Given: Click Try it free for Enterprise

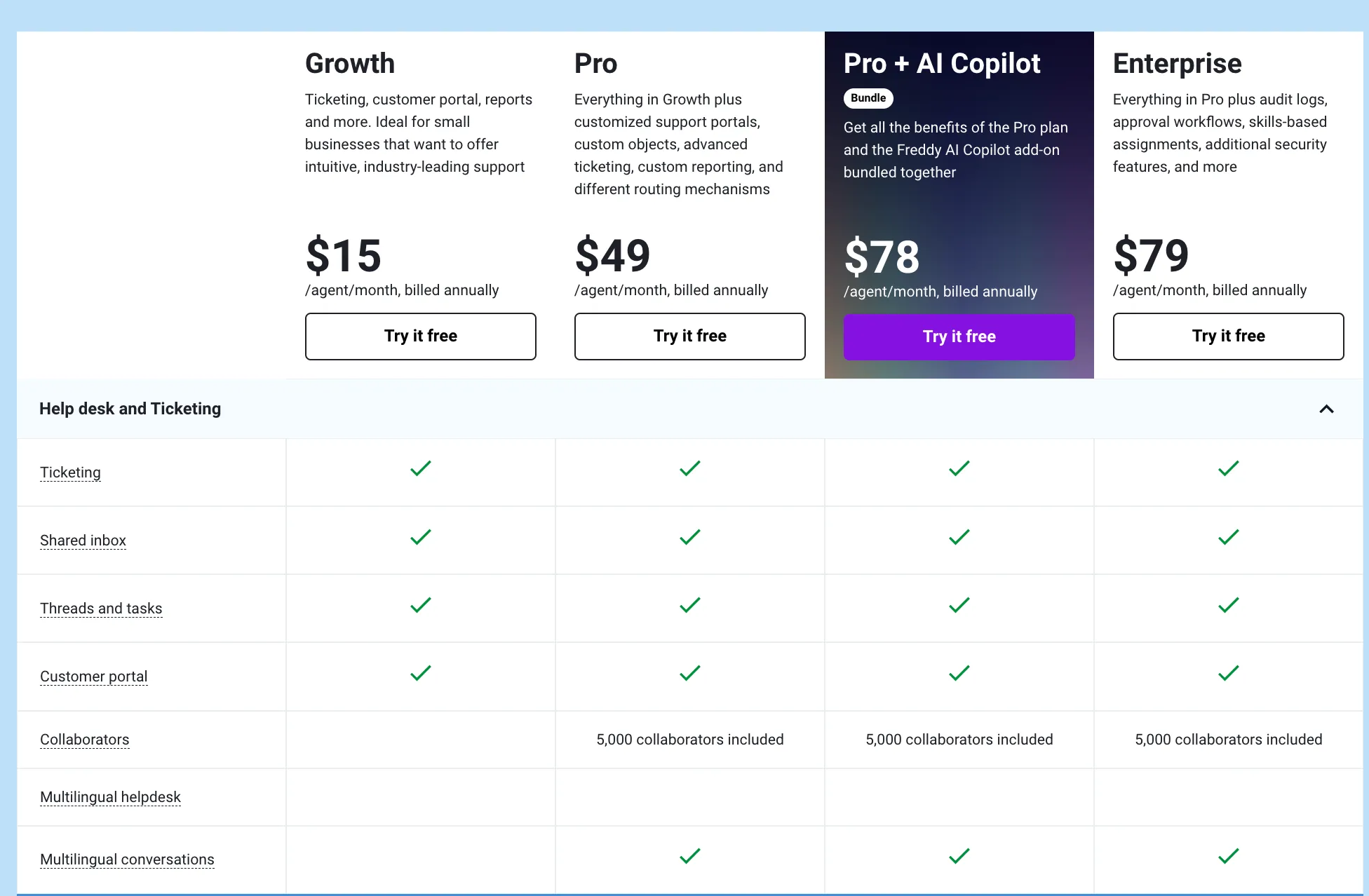Looking at the screenshot, I should tap(1228, 336).
